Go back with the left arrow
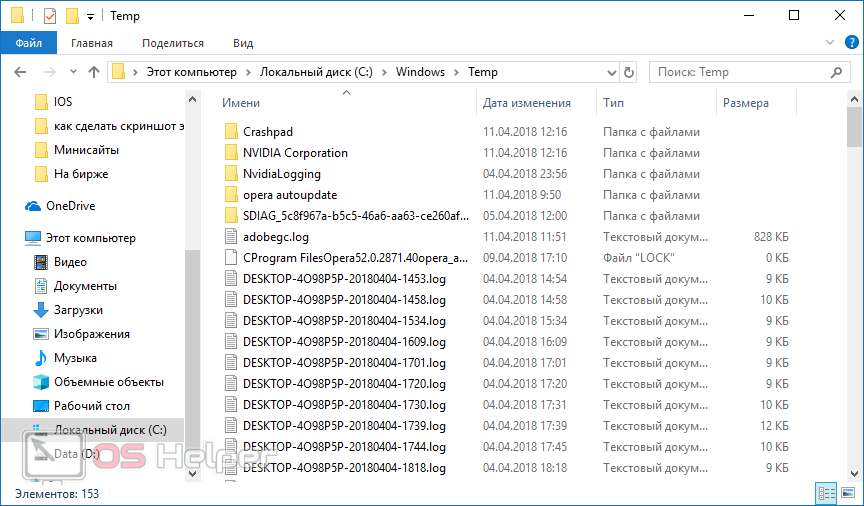Viewport: 864px width, 506px height. (x=20, y=72)
